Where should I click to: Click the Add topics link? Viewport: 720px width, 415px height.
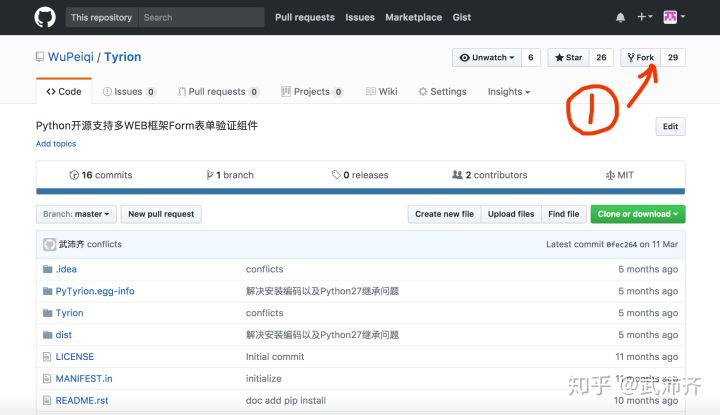click(56, 144)
